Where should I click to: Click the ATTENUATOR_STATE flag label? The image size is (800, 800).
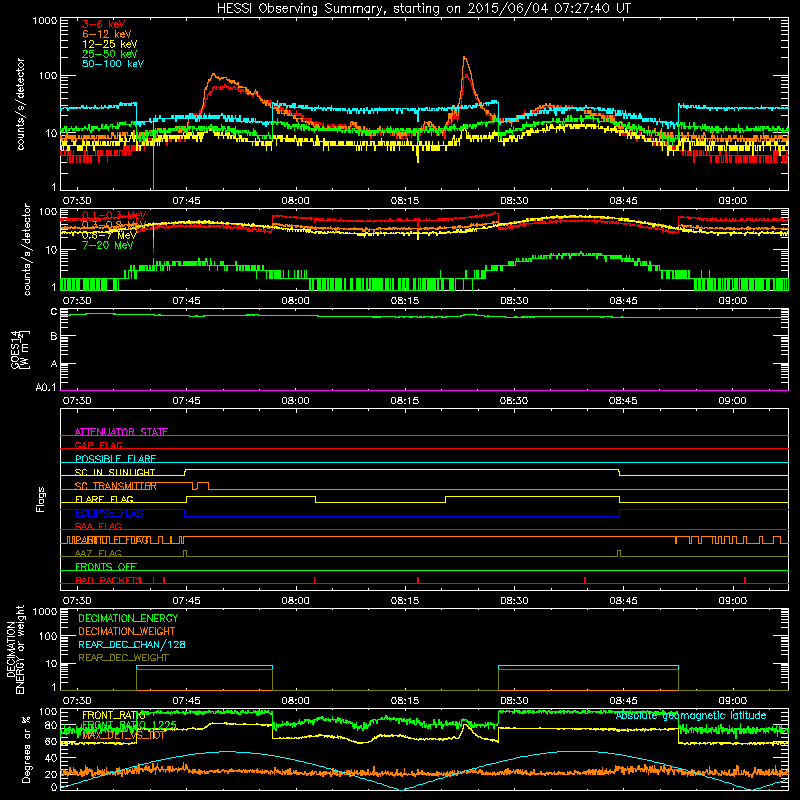tap(121, 432)
